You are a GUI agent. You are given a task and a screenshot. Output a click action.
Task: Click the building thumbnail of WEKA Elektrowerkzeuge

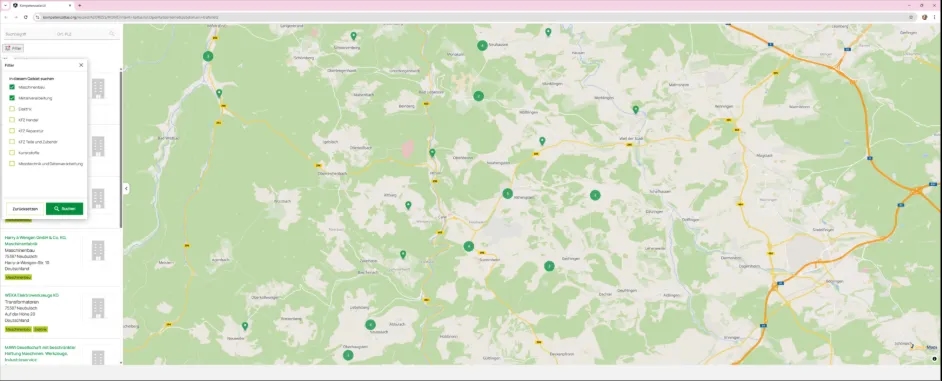click(x=98, y=308)
